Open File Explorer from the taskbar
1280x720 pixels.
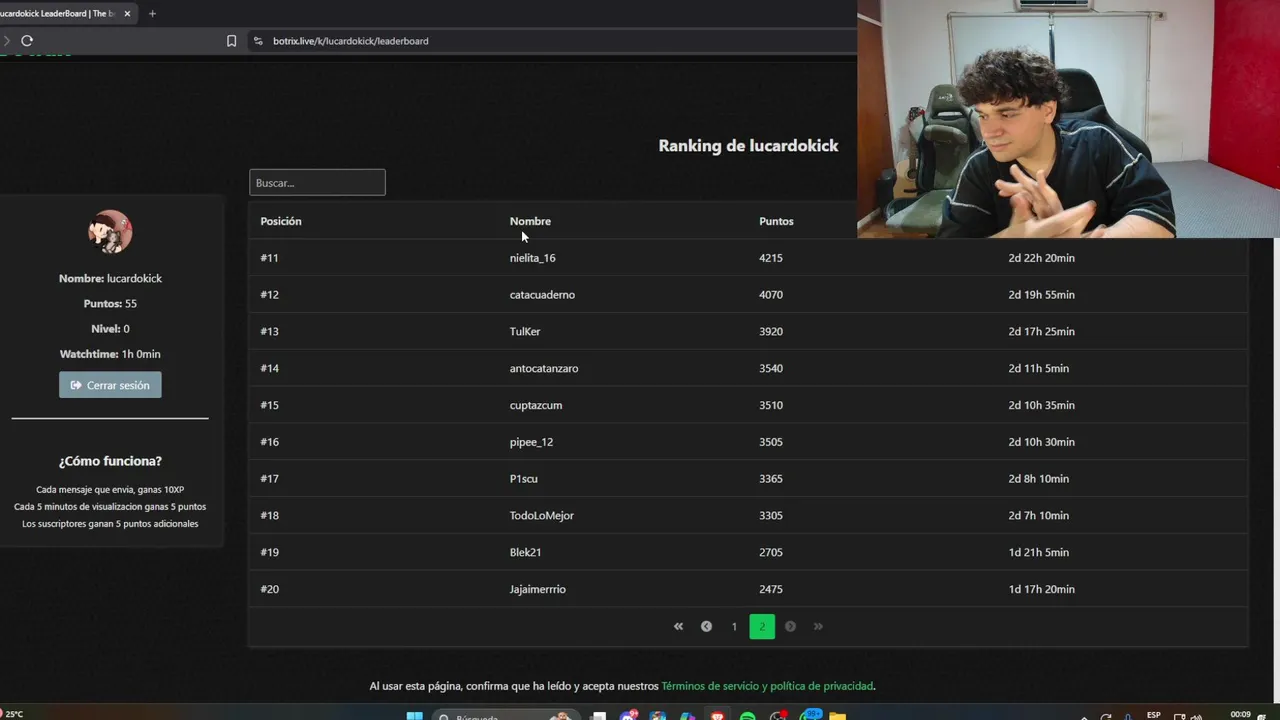tap(837, 716)
